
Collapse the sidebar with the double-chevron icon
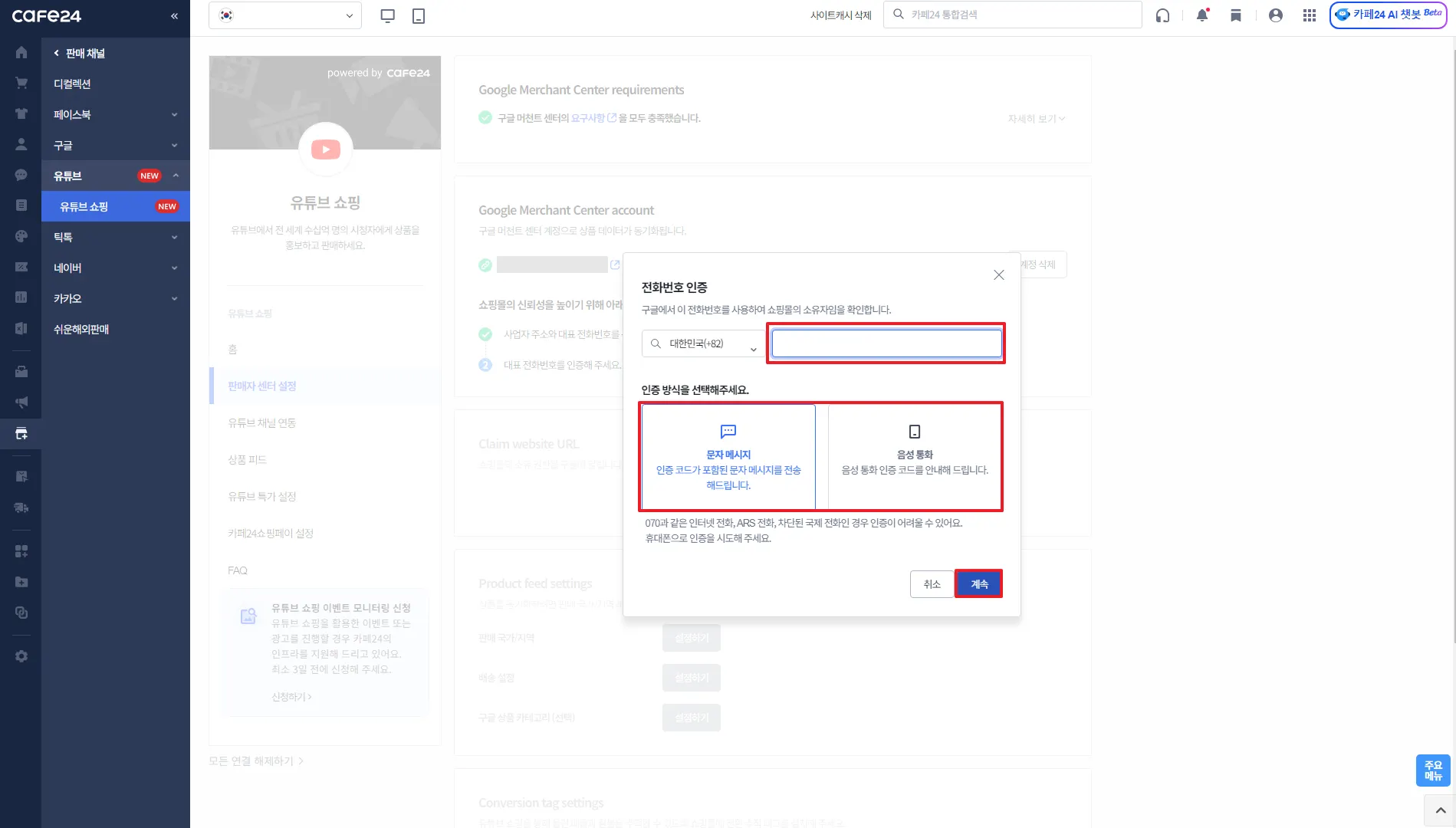pyautogui.click(x=174, y=16)
